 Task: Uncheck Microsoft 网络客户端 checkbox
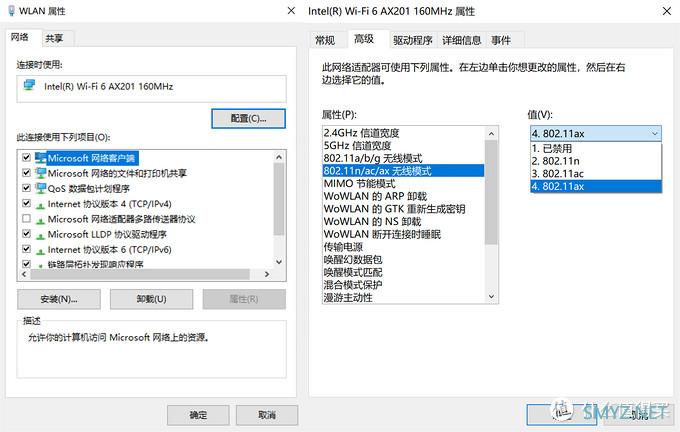tap(26, 157)
